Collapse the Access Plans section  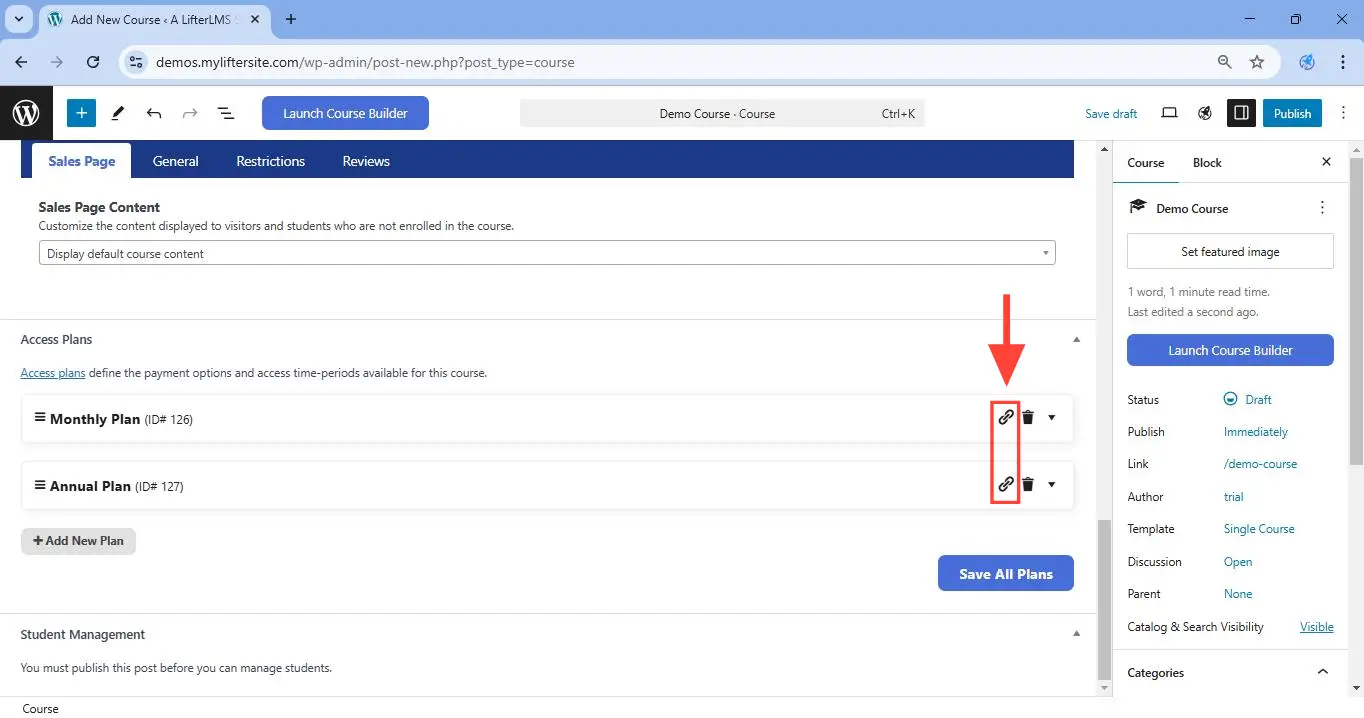pyautogui.click(x=1076, y=339)
